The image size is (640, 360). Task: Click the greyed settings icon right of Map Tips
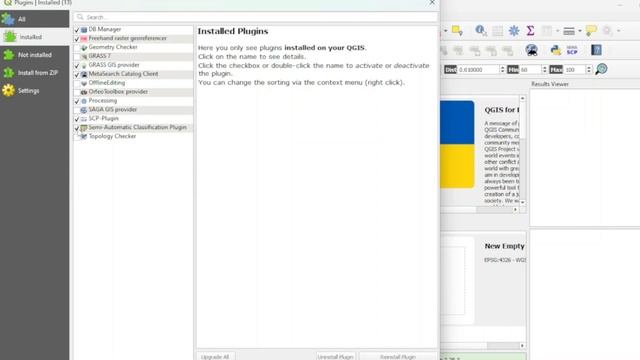click(x=607, y=31)
